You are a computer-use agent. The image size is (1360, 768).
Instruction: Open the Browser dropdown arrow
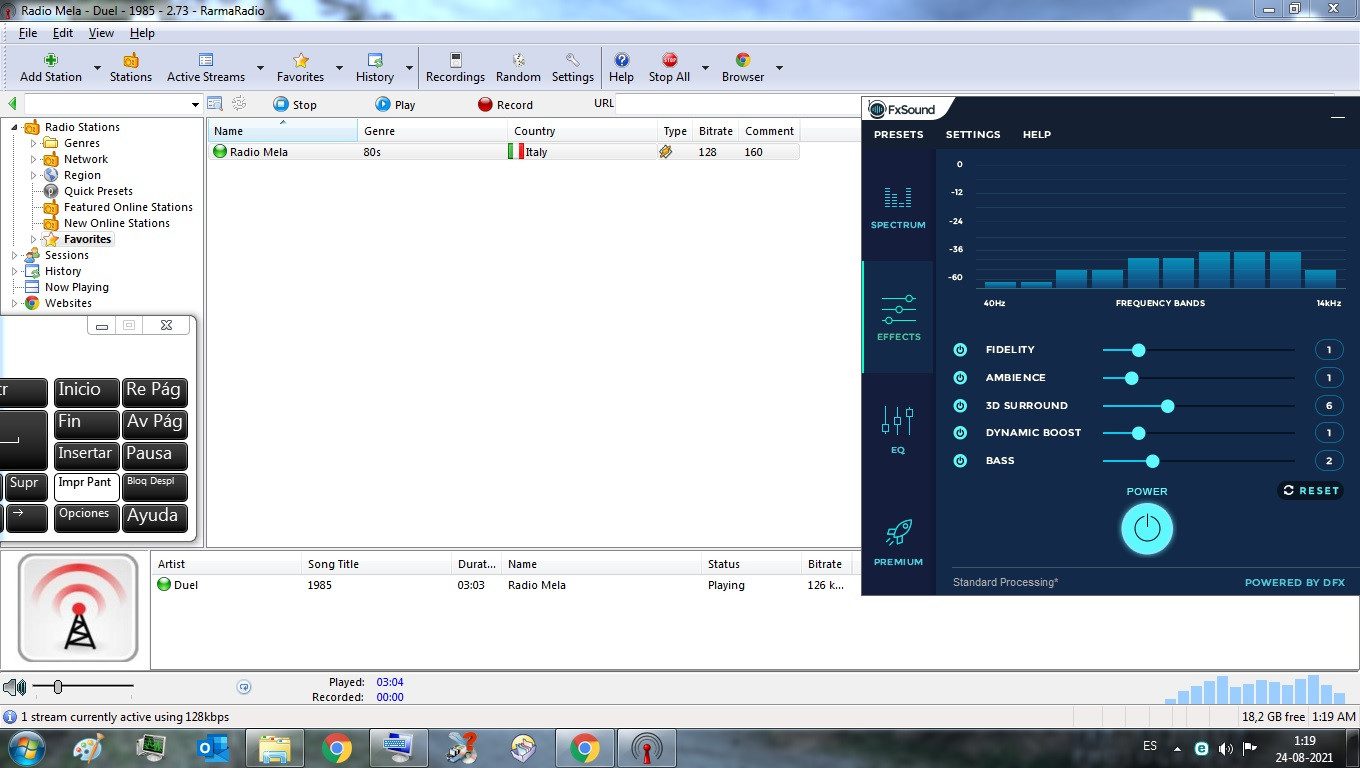779,68
